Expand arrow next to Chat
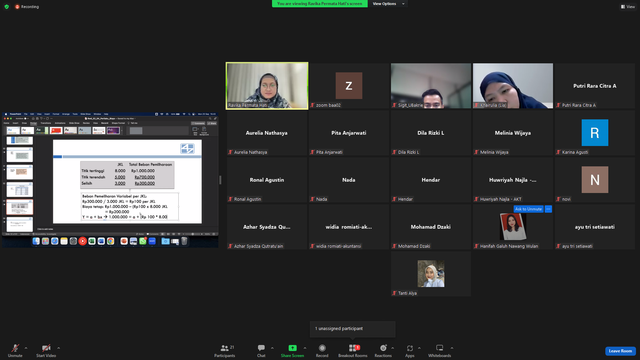The width and height of the screenshot is (640, 360). (x=272, y=348)
